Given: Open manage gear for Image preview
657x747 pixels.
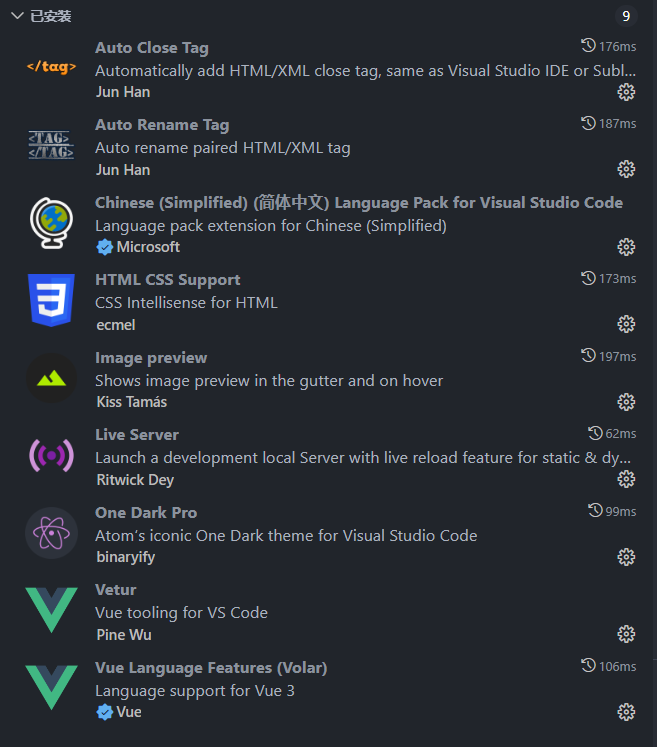Looking at the screenshot, I should (626, 402).
